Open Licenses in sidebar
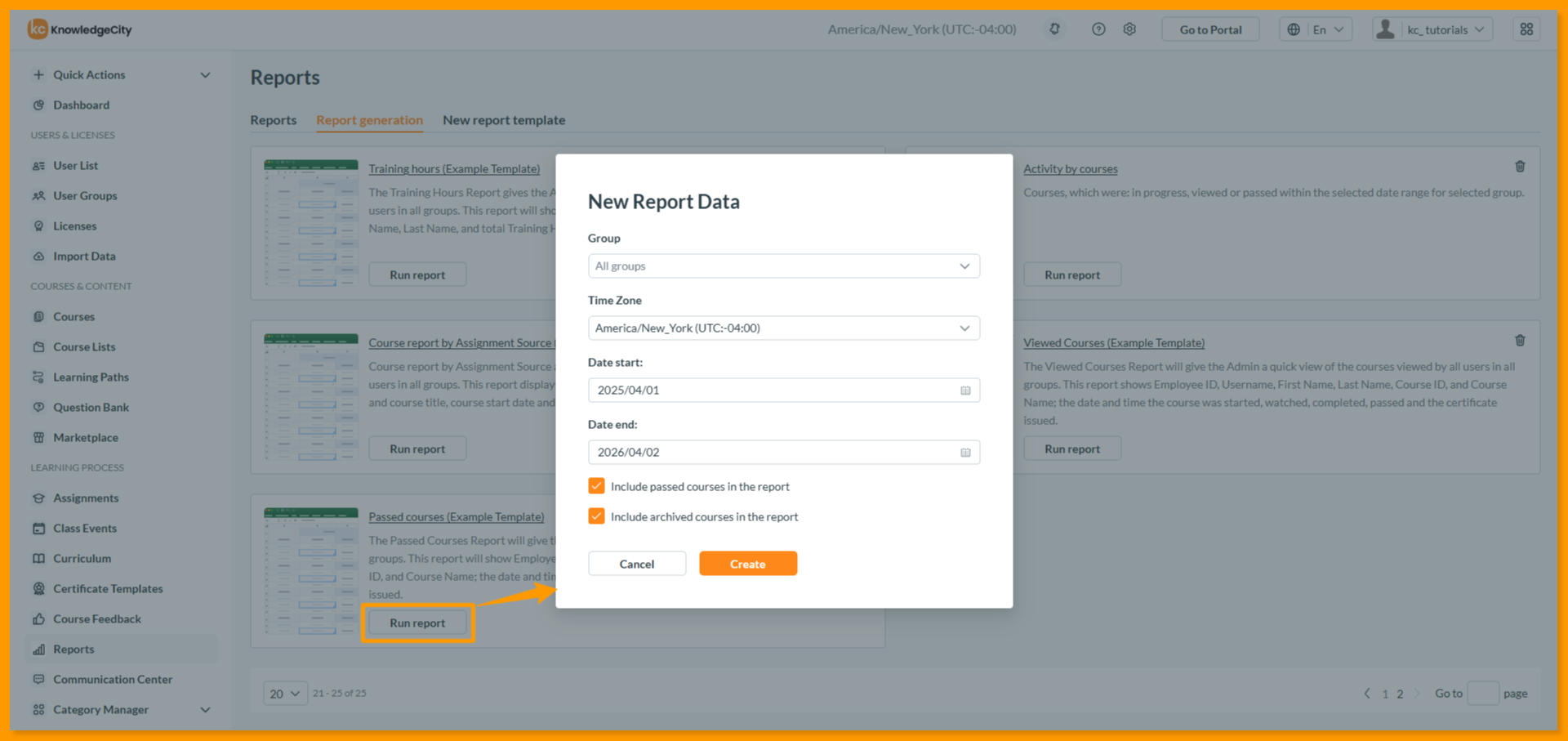This screenshot has height=741, width=1568. pos(74,225)
